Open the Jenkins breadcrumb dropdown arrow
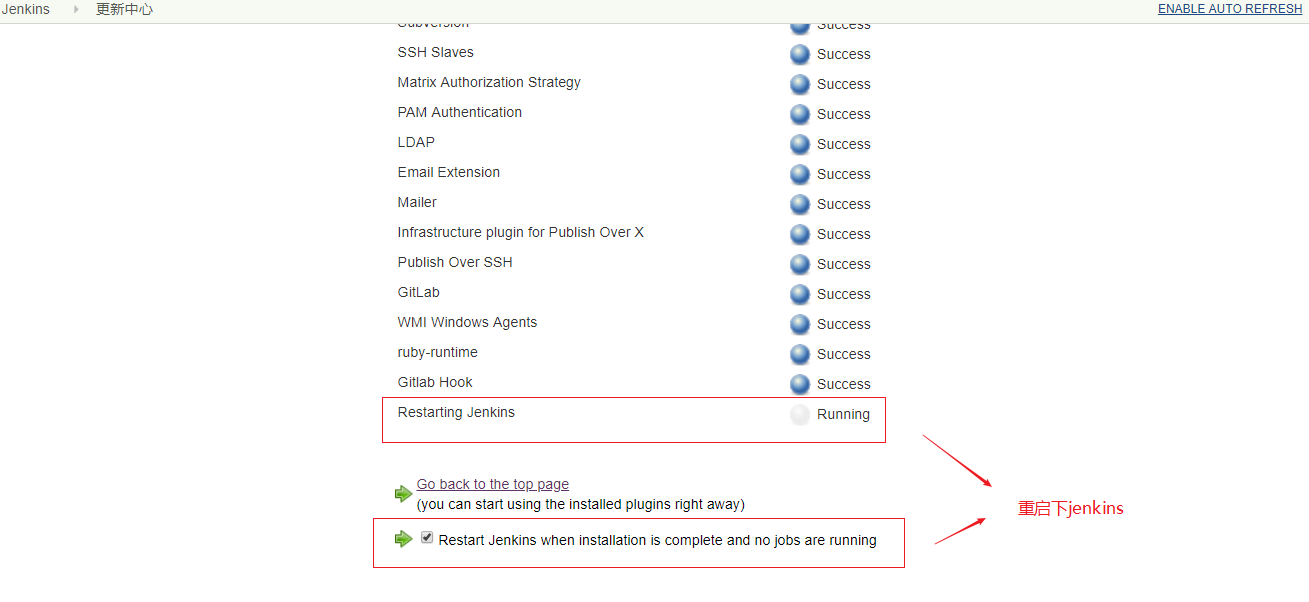The width and height of the screenshot is (1309, 602). [75, 9]
